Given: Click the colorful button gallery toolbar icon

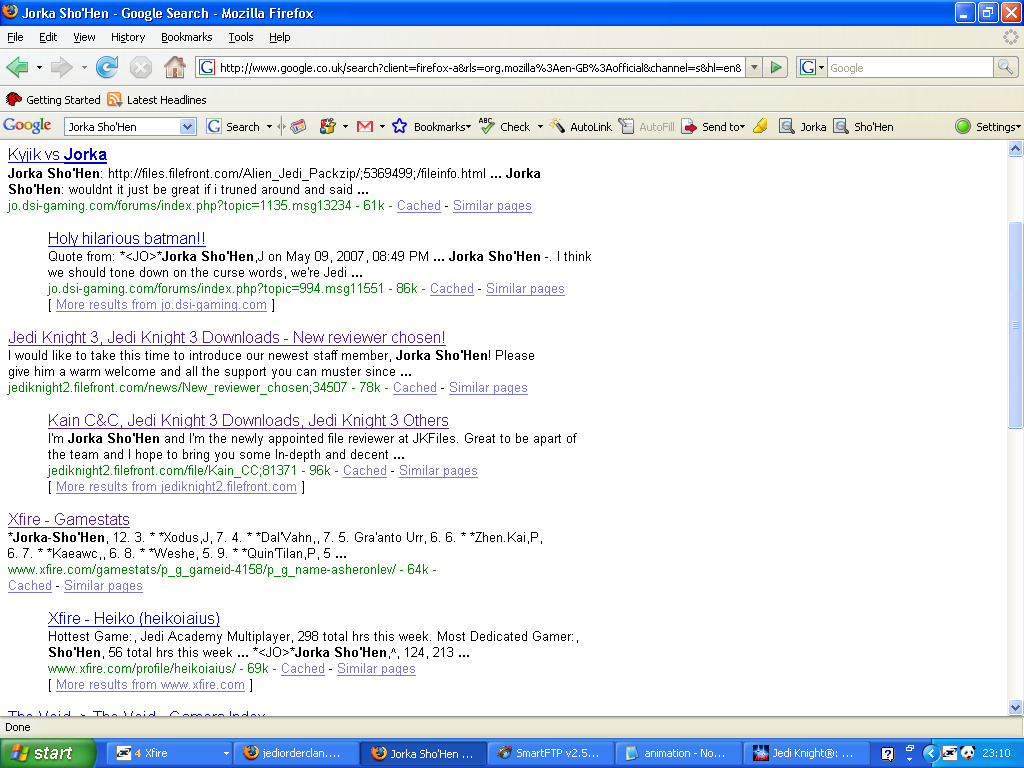Looking at the screenshot, I should [x=327, y=127].
